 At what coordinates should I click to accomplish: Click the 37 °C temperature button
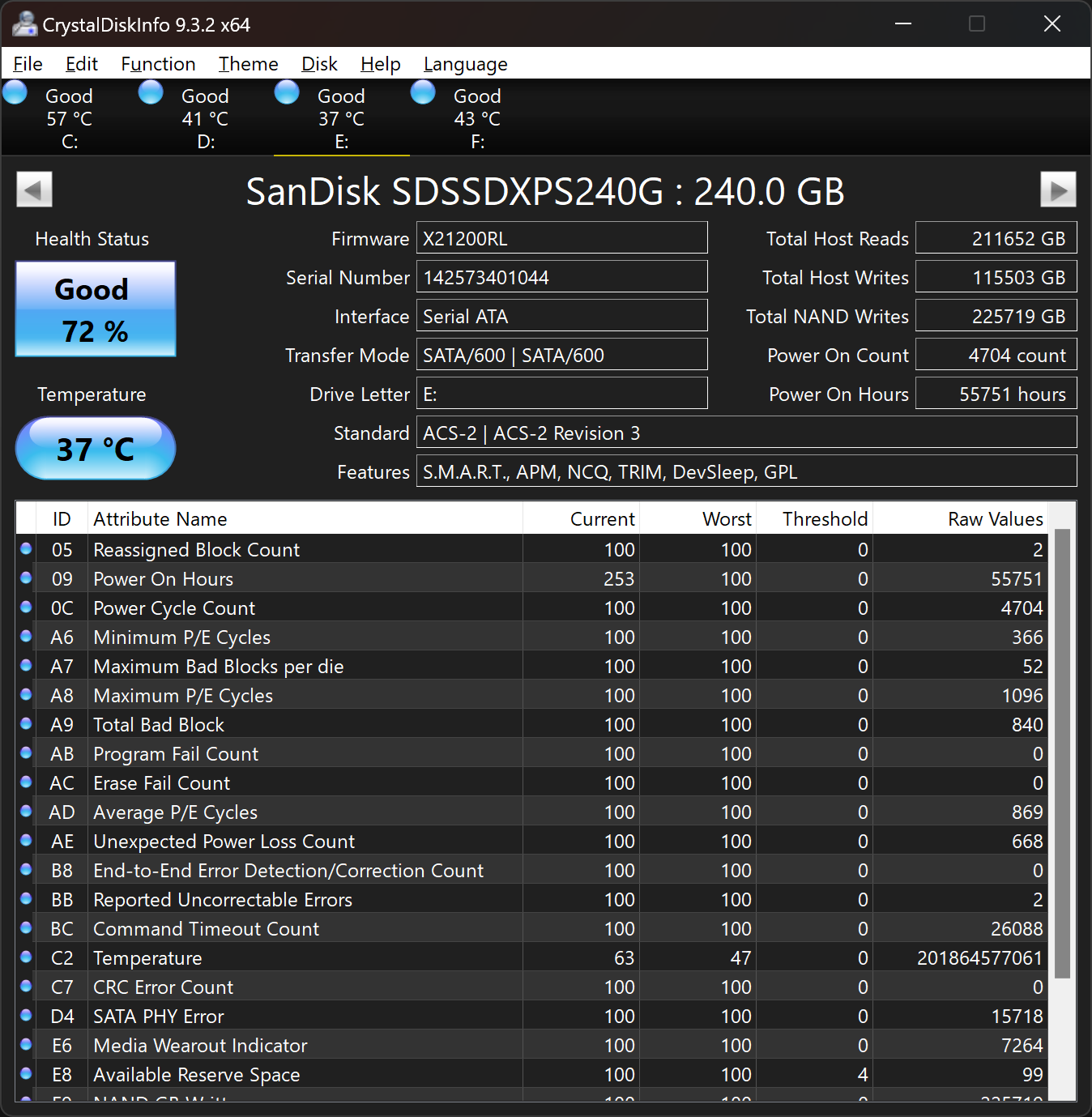click(96, 449)
